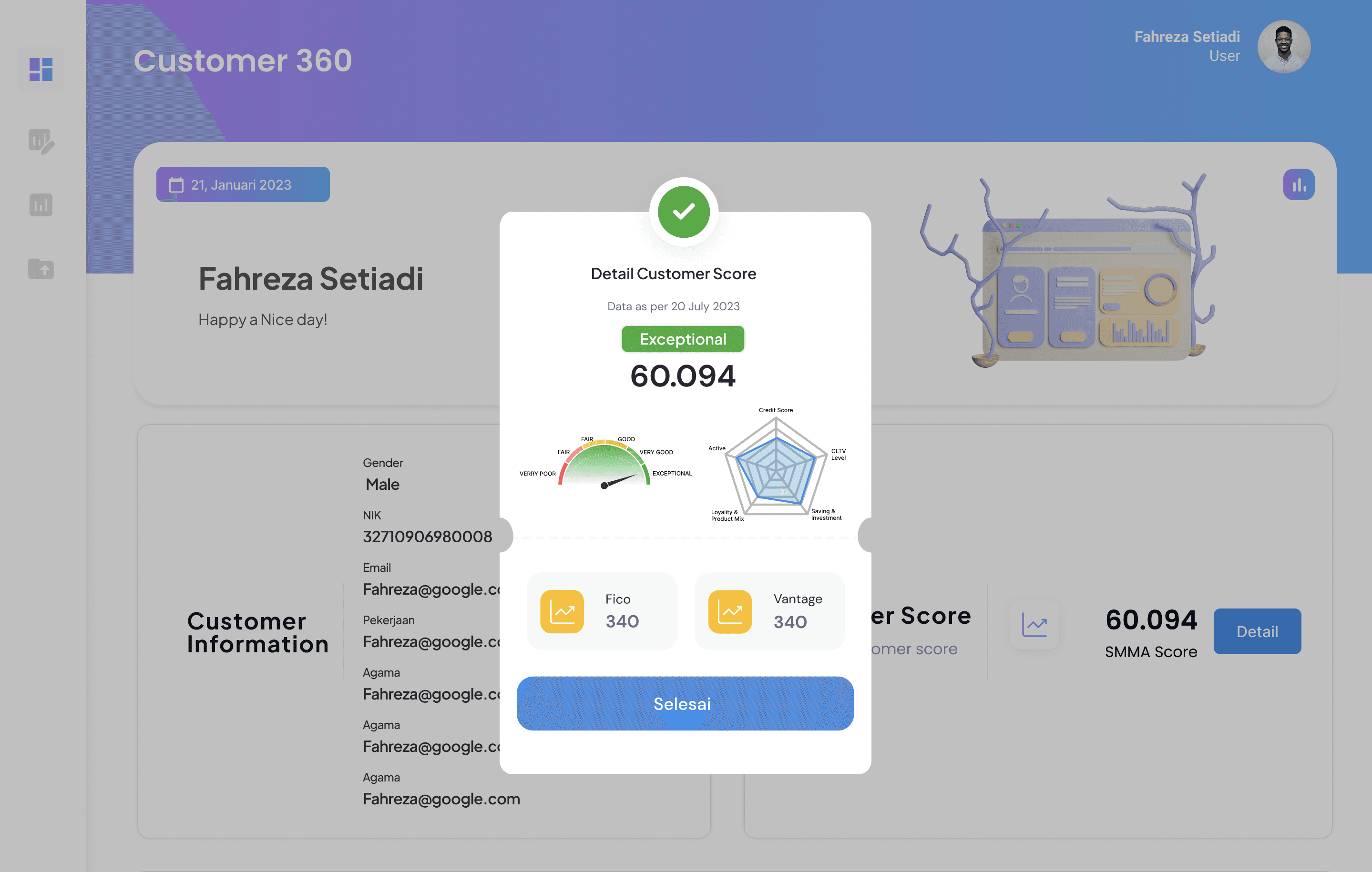Click the radar chart of score categories
Screen dimensions: 1372x872
tap(776, 466)
